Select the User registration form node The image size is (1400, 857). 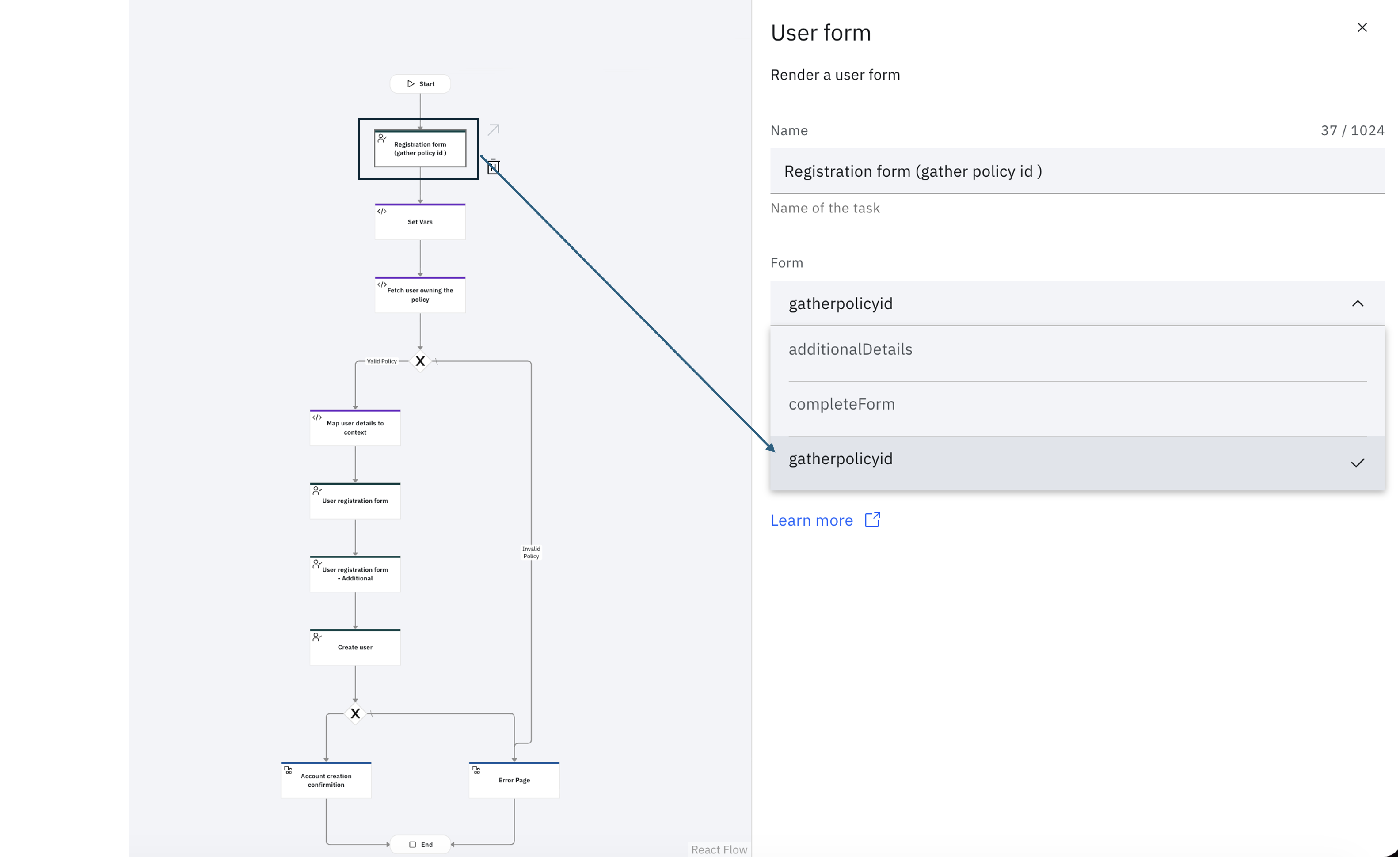click(x=355, y=501)
